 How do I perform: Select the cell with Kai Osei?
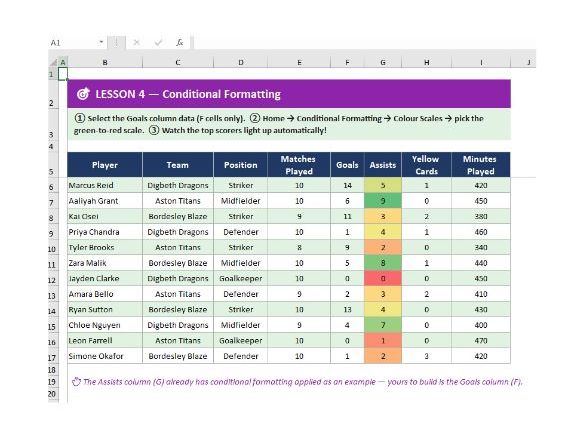coord(105,216)
